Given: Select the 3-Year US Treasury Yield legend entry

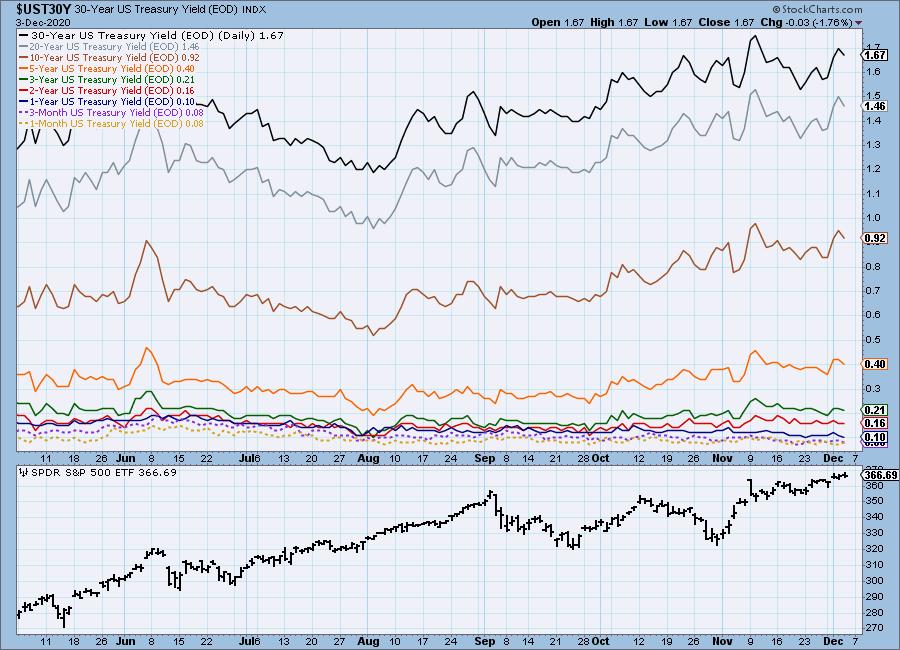Looking at the screenshot, I should click(x=107, y=79).
